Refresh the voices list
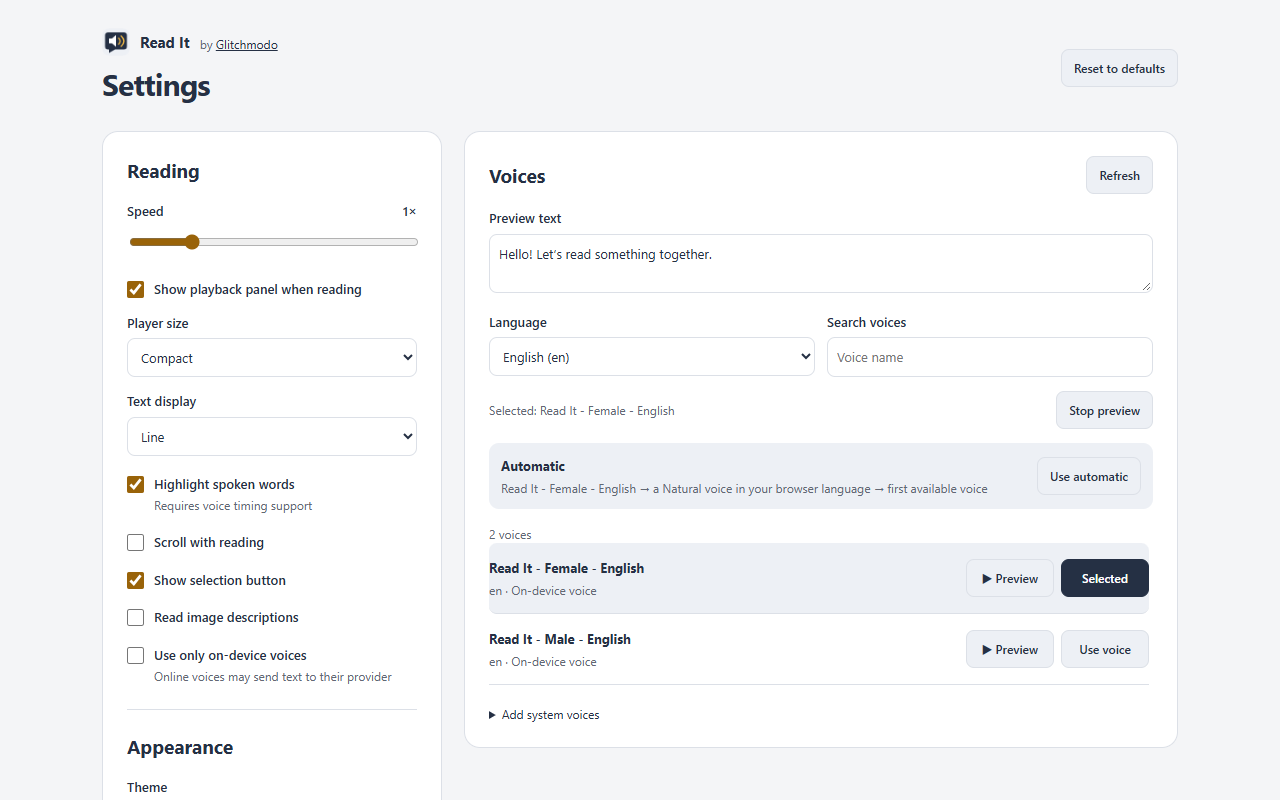 pos(1119,175)
